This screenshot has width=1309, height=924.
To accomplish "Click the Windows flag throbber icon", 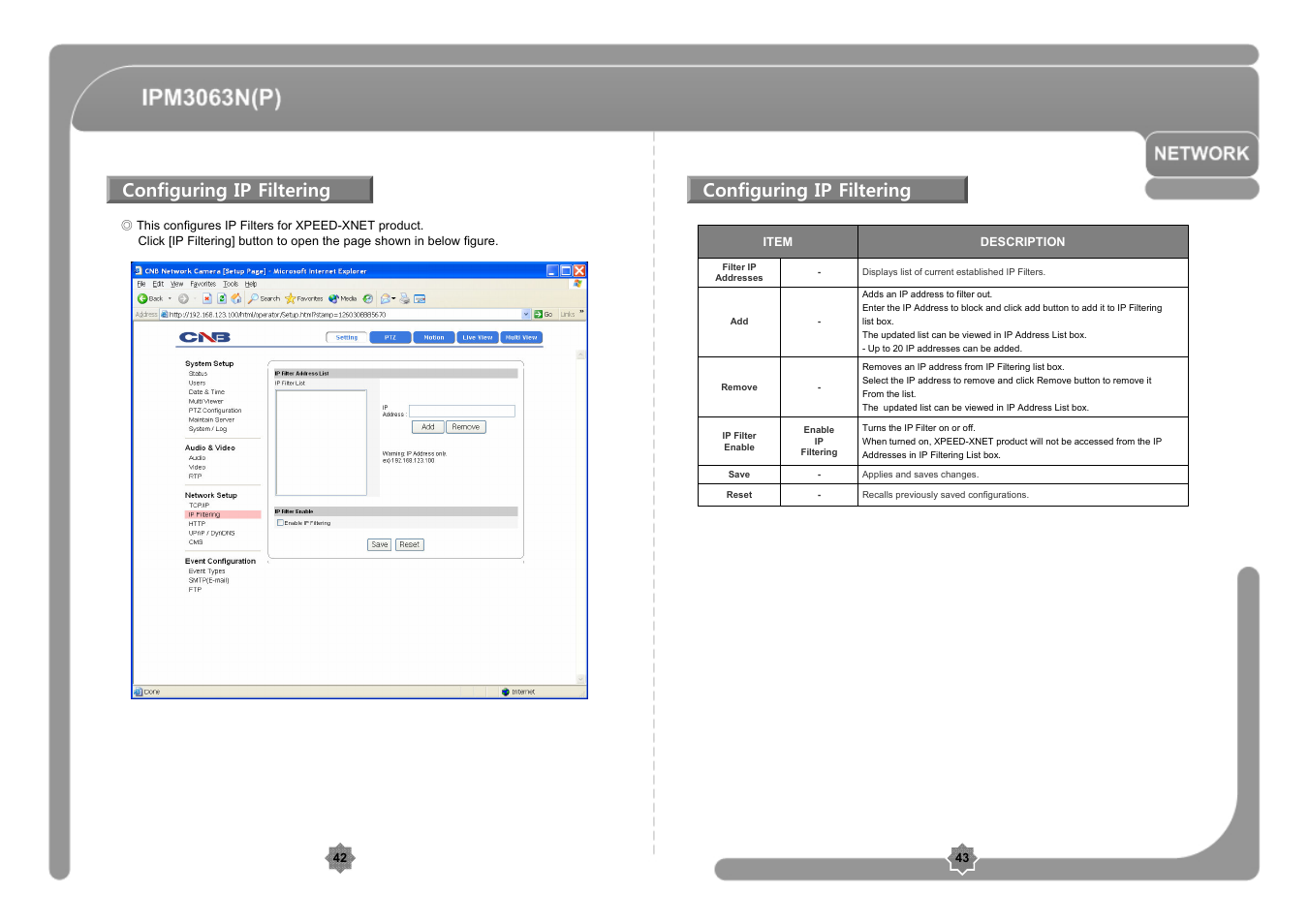I will click(577, 284).
